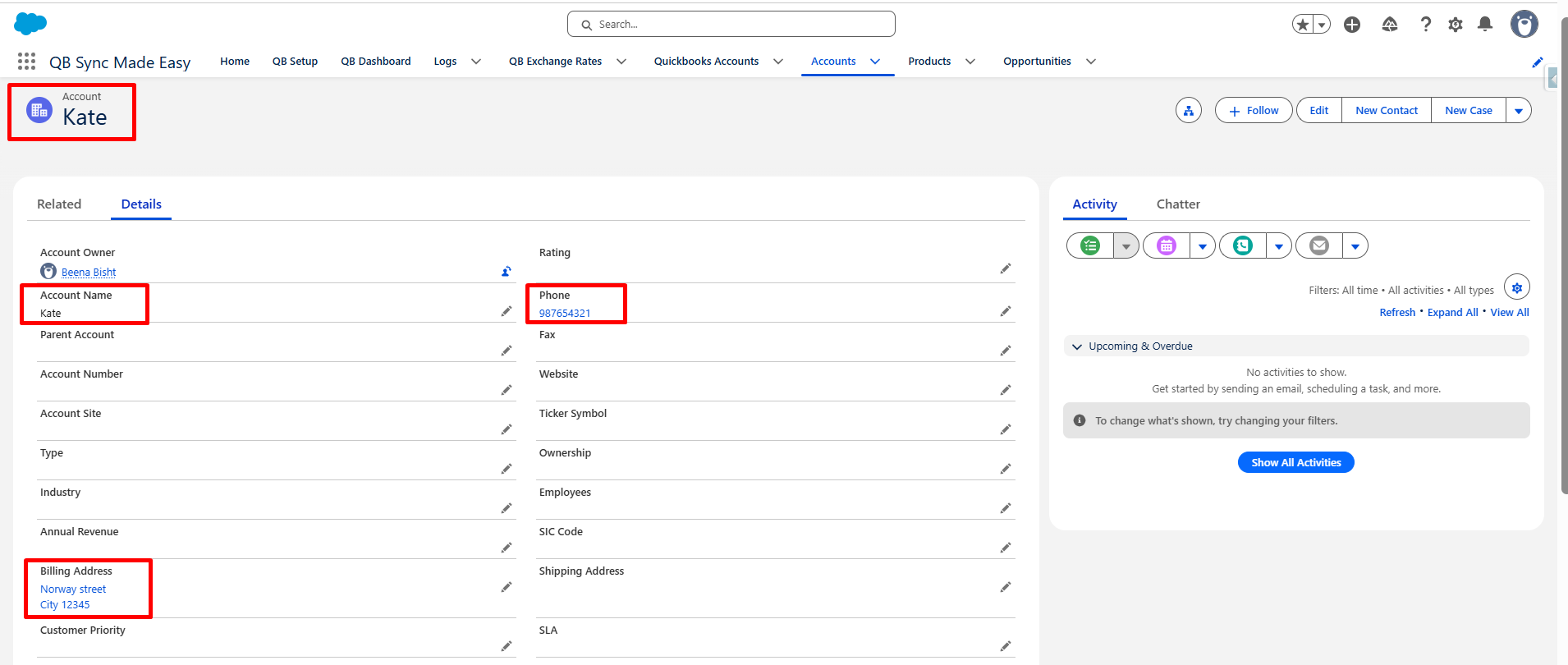Collapse the Upcoming & Overdue section
Screen dimensions: 1568x665
click(1077, 346)
